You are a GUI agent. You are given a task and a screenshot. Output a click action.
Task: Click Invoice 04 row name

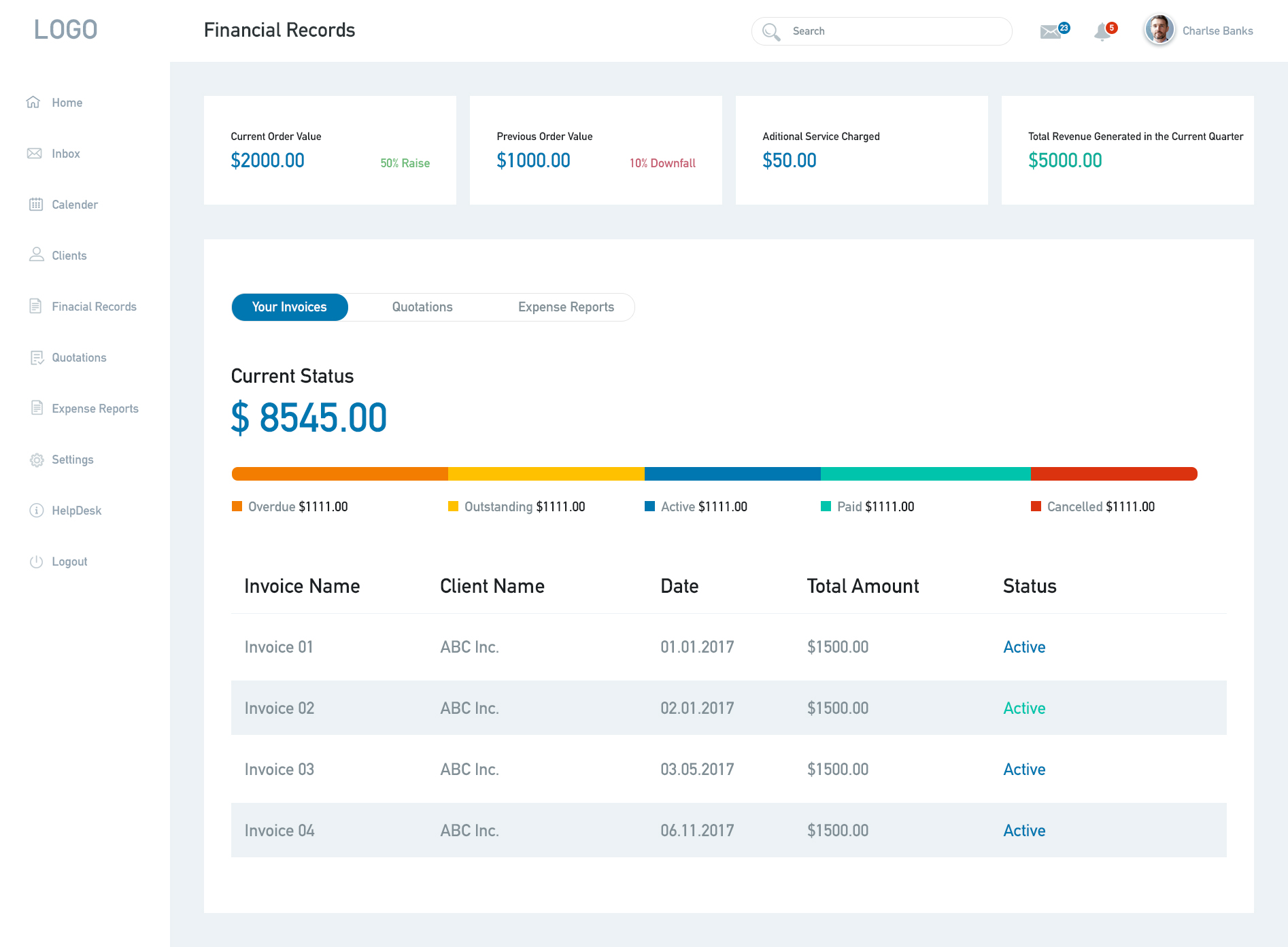[279, 831]
